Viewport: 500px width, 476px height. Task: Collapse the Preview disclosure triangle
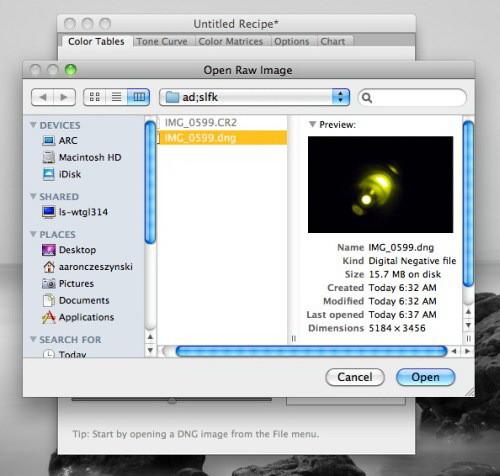tap(312, 124)
